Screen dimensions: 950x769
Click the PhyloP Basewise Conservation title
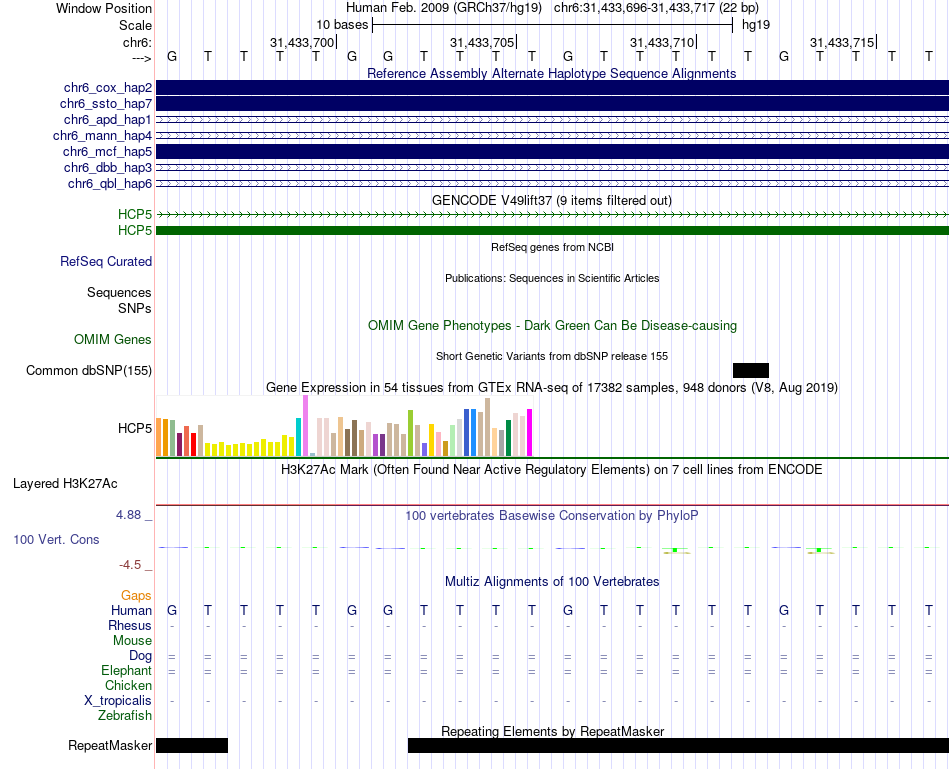[x=552, y=516]
